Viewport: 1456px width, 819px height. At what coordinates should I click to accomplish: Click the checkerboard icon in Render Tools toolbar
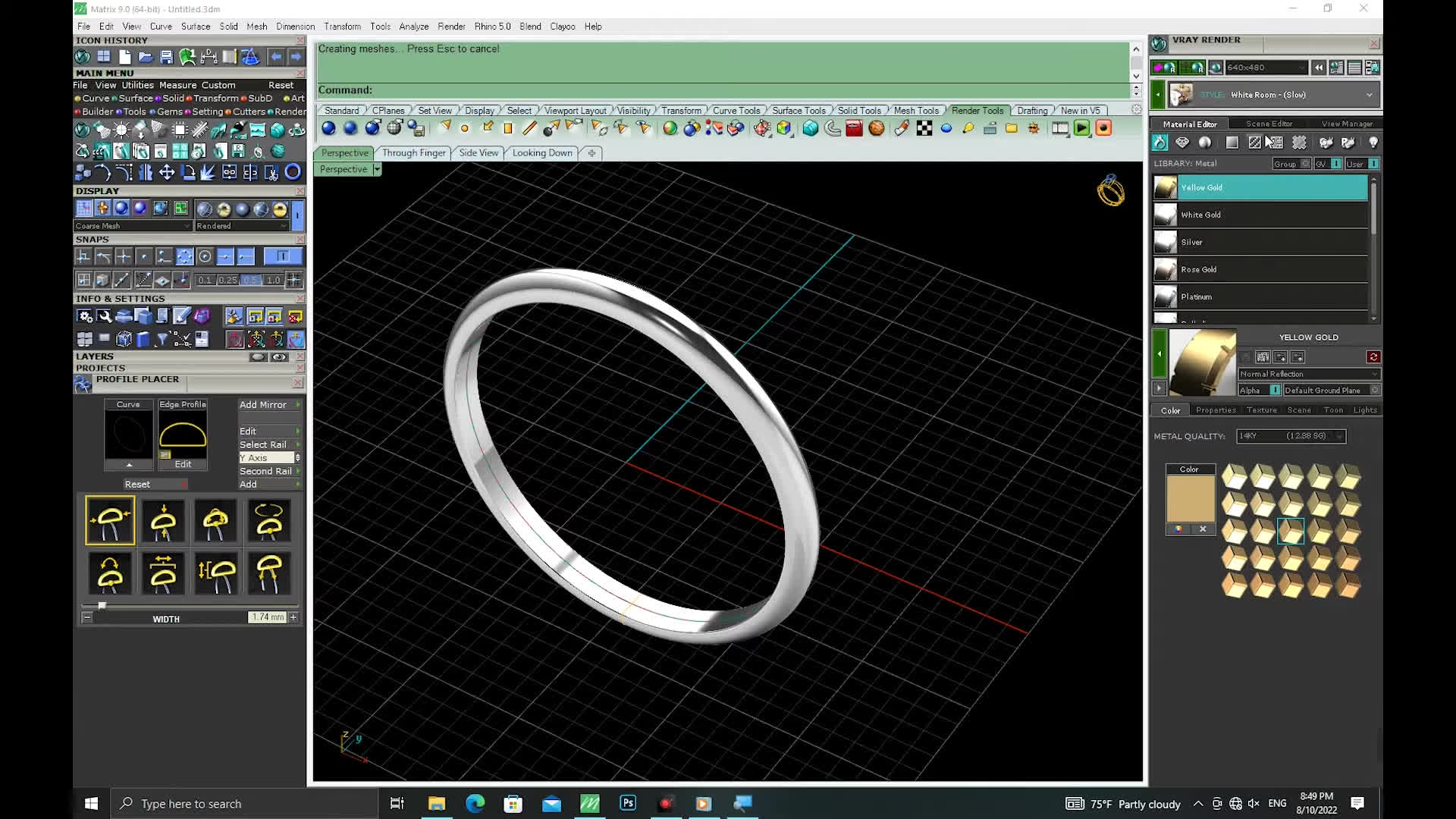(924, 128)
